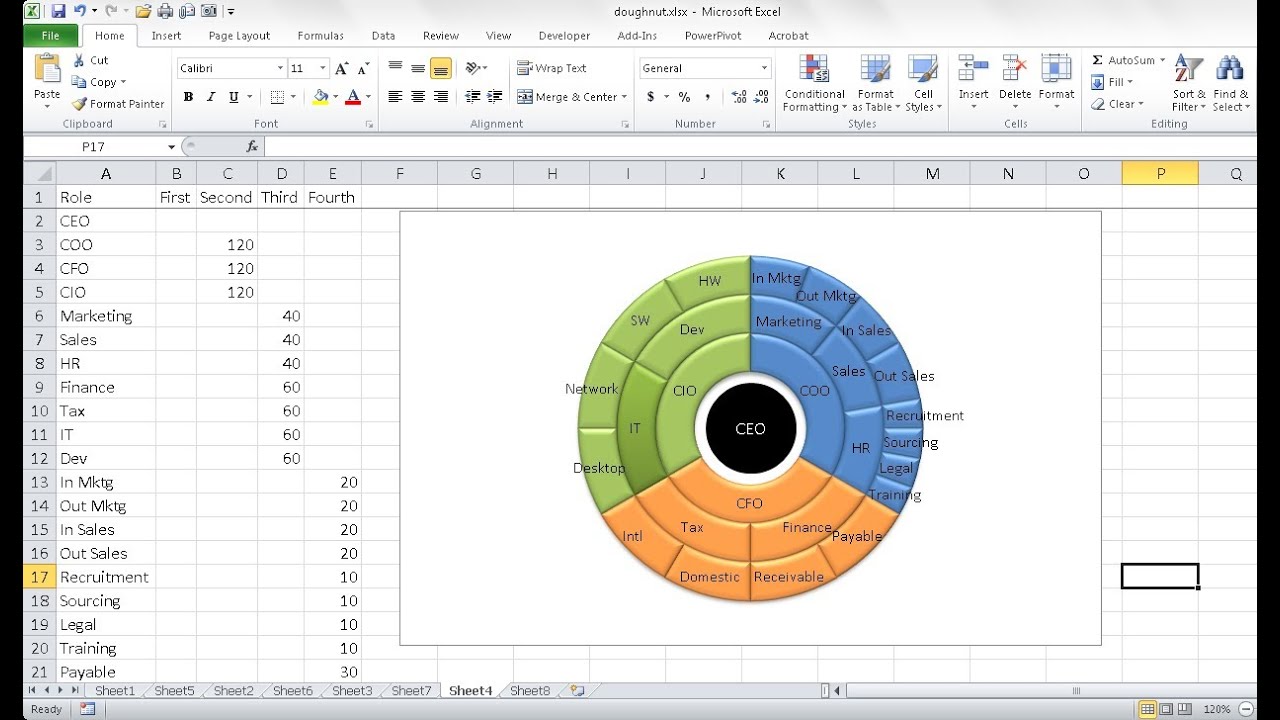Open the General number format dropdown
This screenshot has height=720, width=1280.
coord(765,68)
